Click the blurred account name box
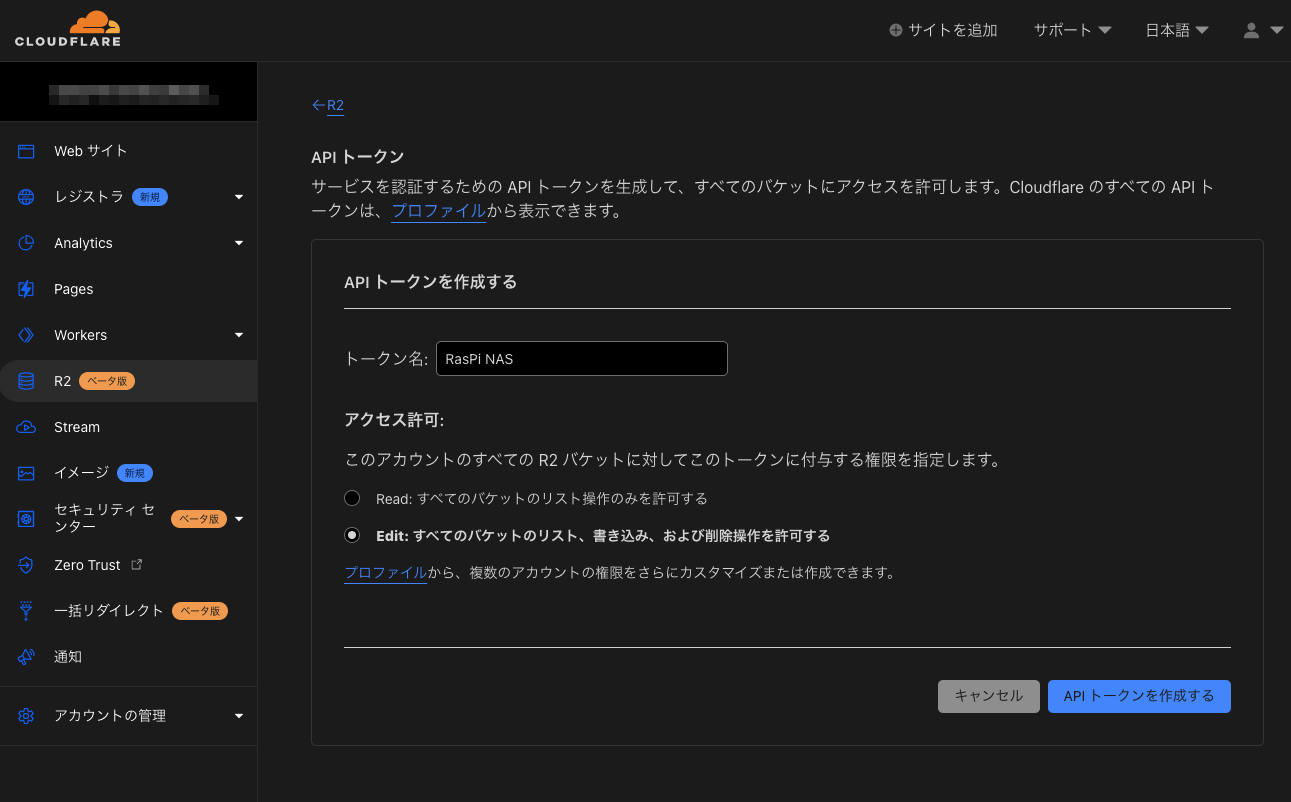The height and width of the screenshot is (802, 1291). click(134, 96)
